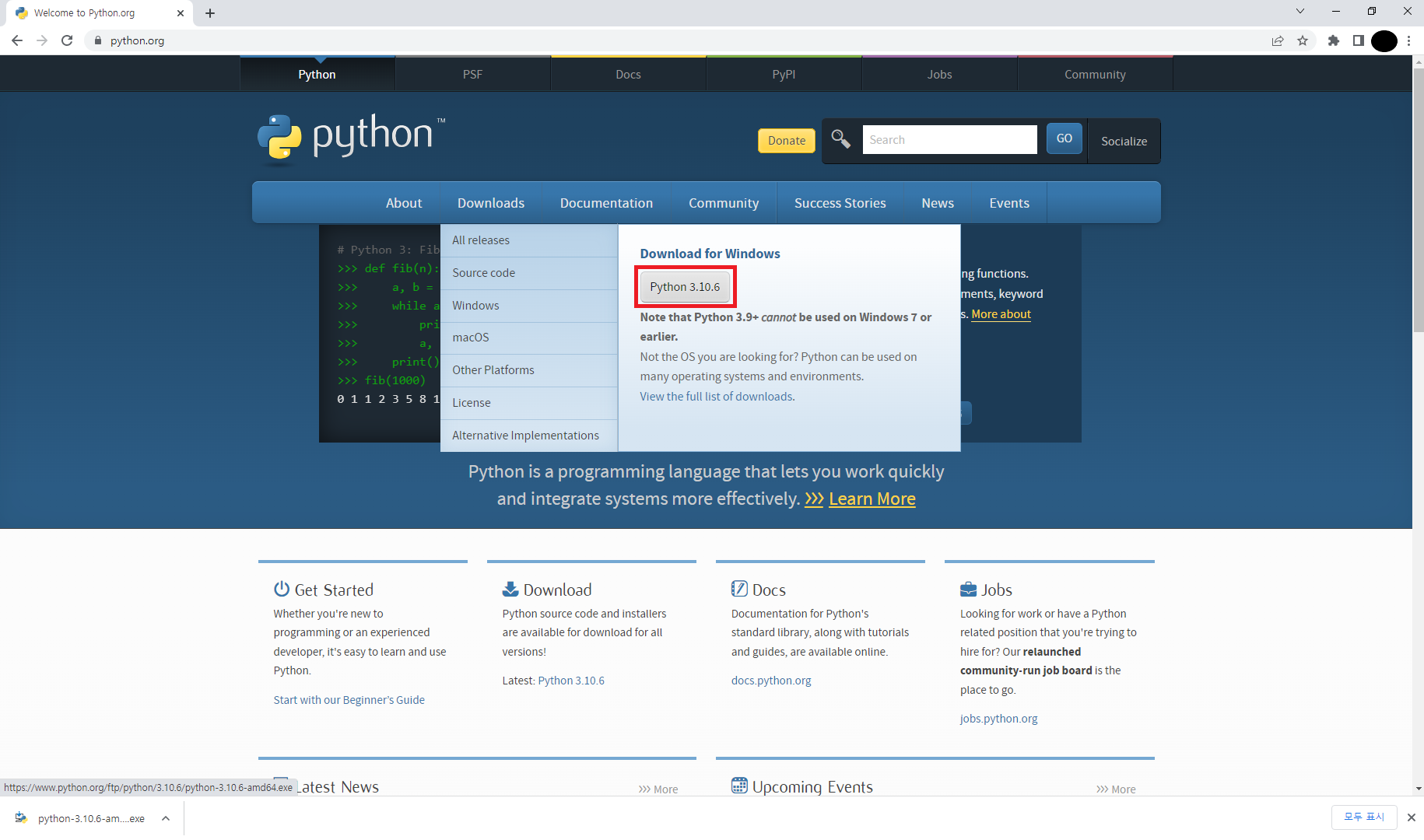1424x840 pixels.
Task: Share this page using the share icon
Action: click(x=1278, y=40)
